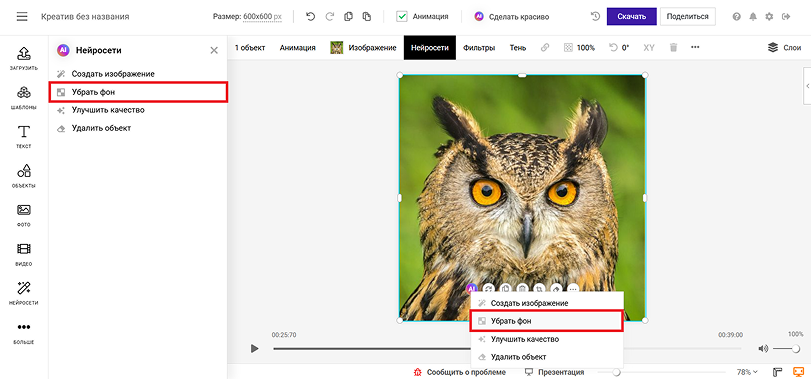The height and width of the screenshot is (379, 811).
Task: Expand the 78% zoom dropdown
Action: coord(747,372)
